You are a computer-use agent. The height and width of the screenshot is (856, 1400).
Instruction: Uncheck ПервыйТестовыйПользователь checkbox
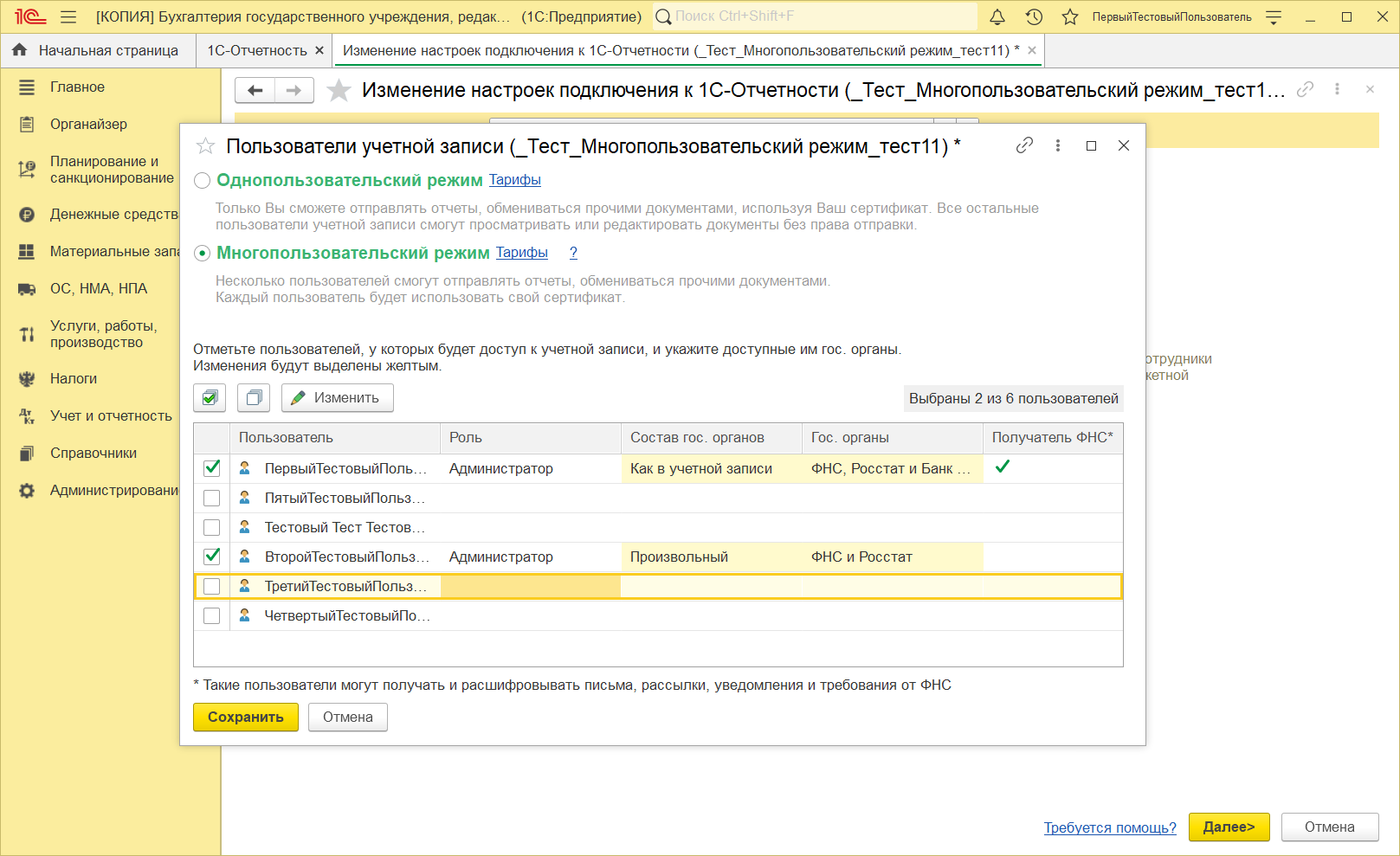[211, 468]
